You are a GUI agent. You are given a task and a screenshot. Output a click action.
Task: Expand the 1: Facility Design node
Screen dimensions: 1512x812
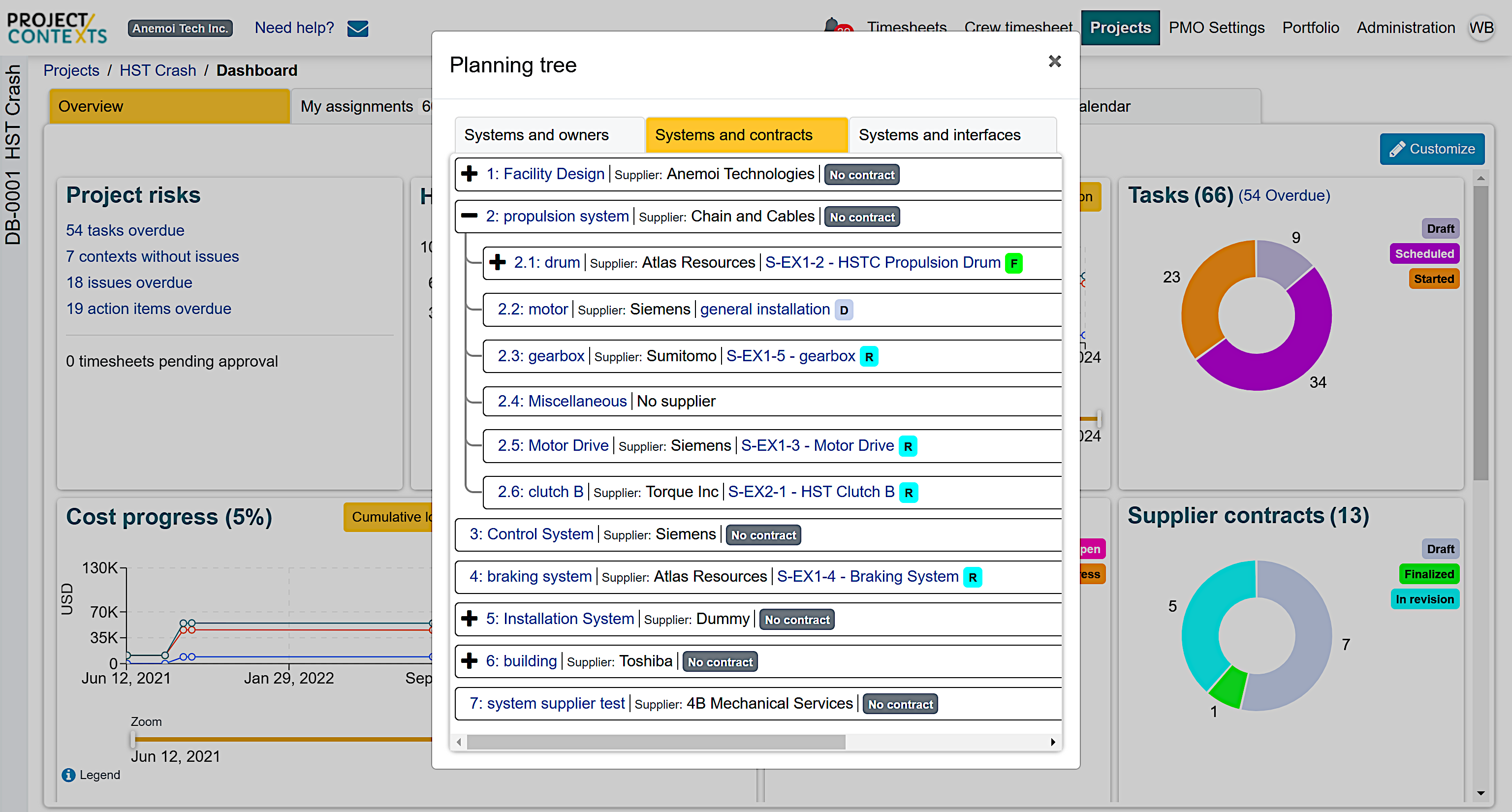click(469, 174)
